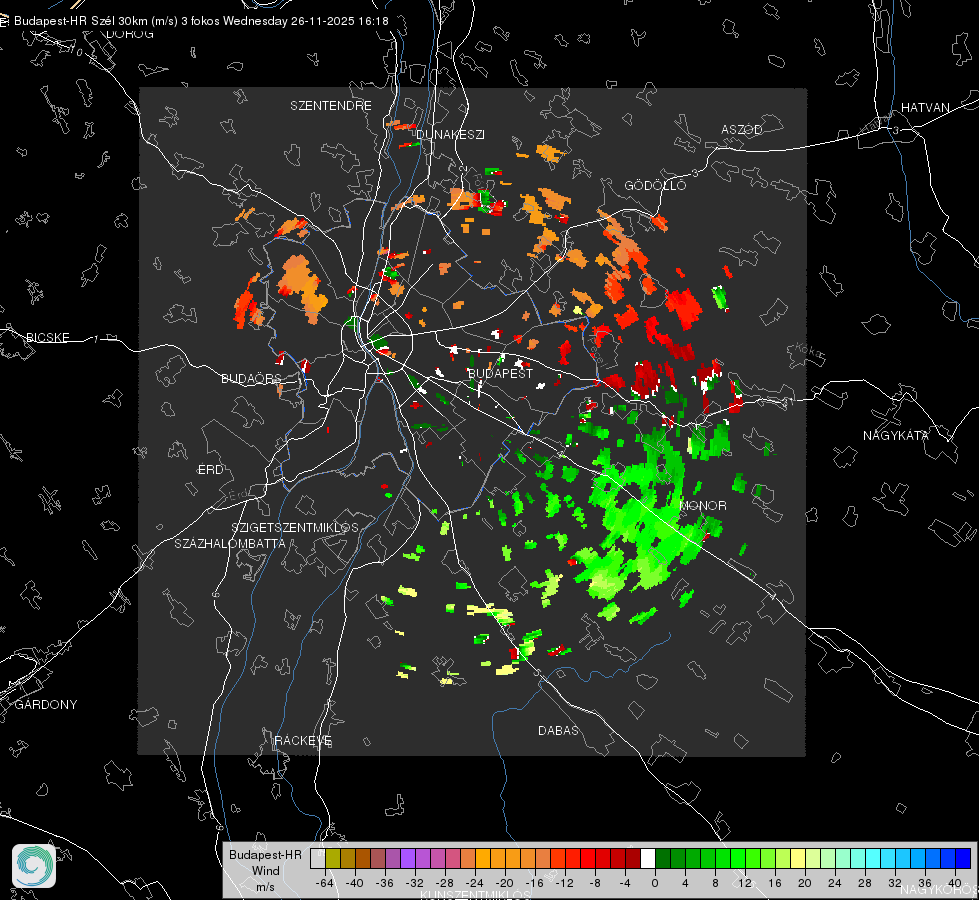The height and width of the screenshot is (900, 979).
Task: Click the legend value -24
Action: [475, 883]
